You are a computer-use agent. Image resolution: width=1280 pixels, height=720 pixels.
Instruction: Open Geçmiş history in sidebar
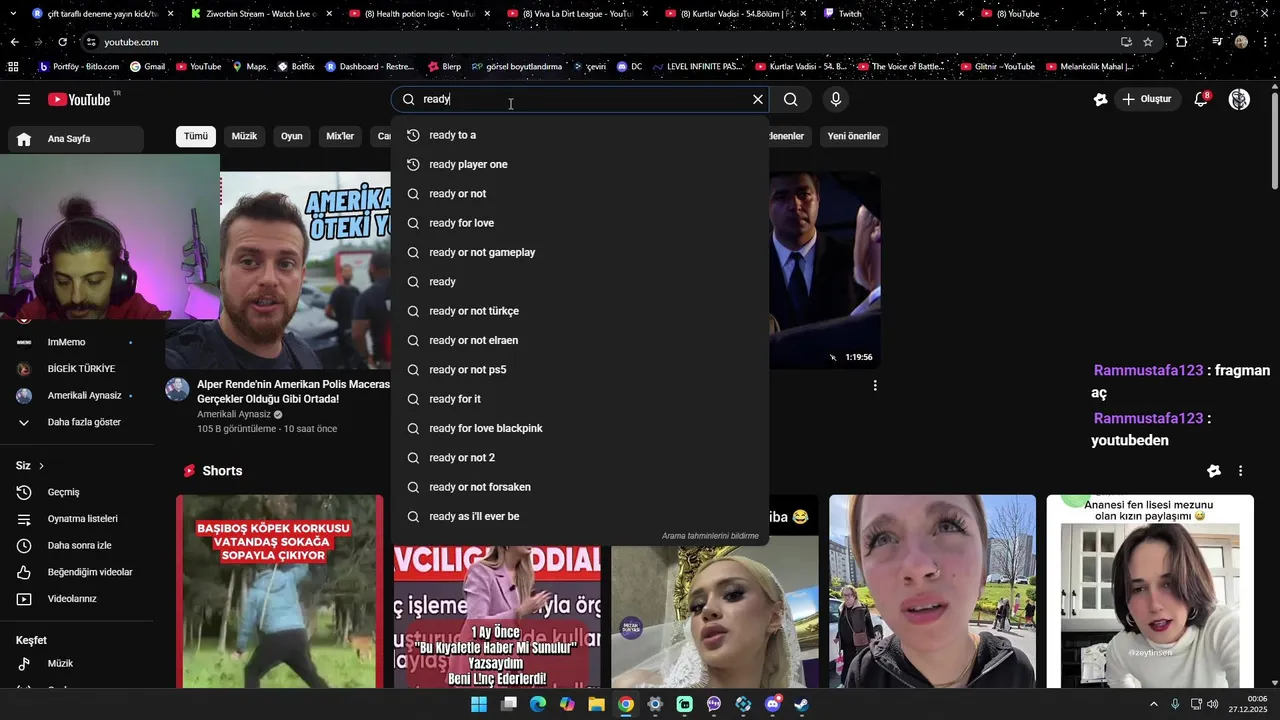point(76,492)
